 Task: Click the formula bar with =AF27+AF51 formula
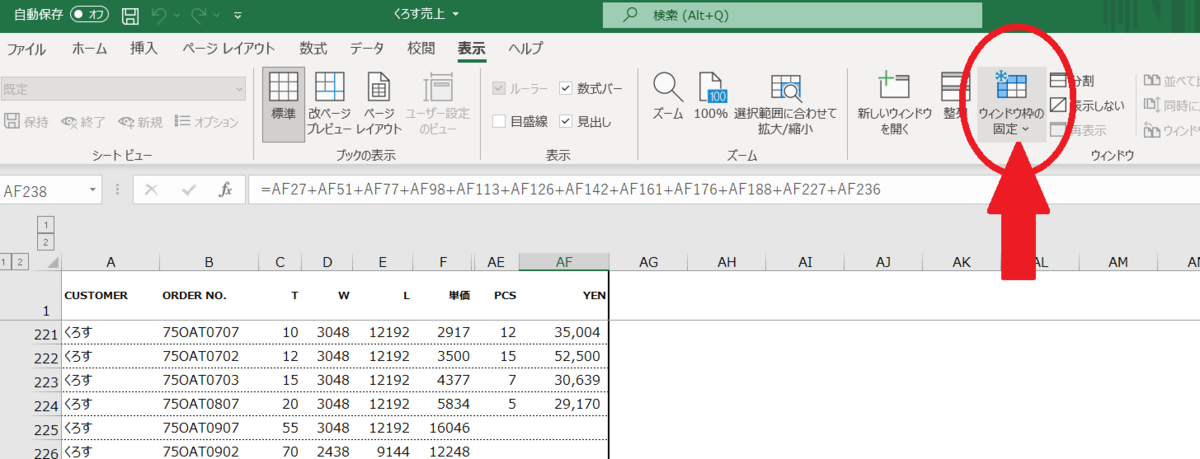(724, 188)
